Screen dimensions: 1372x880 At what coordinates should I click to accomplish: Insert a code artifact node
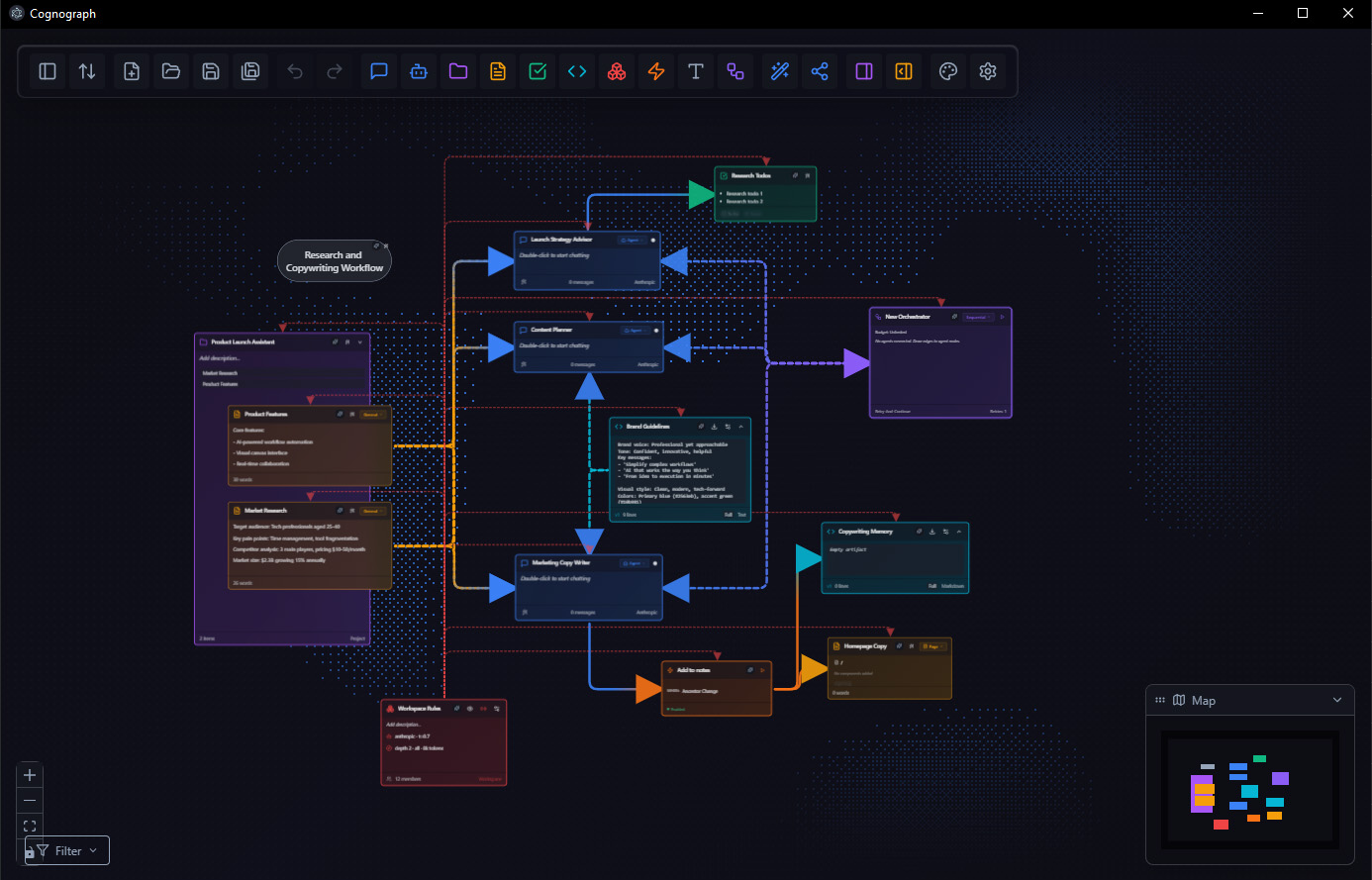[x=576, y=70]
